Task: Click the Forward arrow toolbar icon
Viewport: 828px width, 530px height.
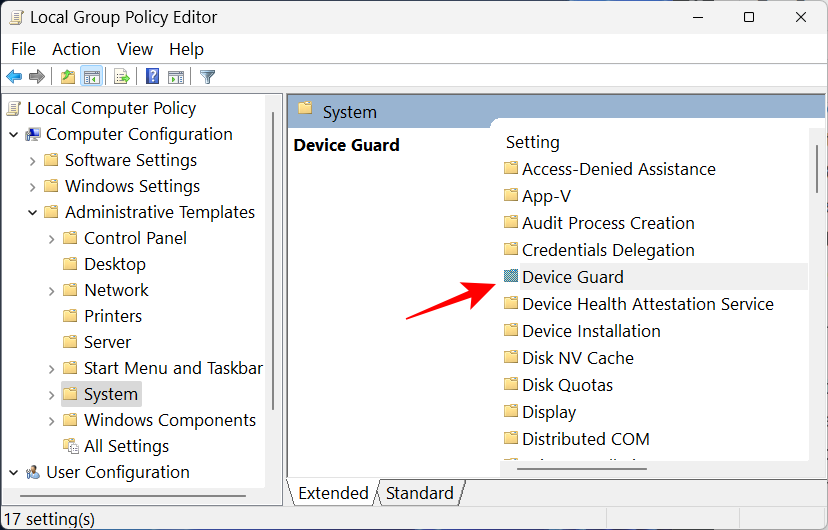Action: (37, 77)
